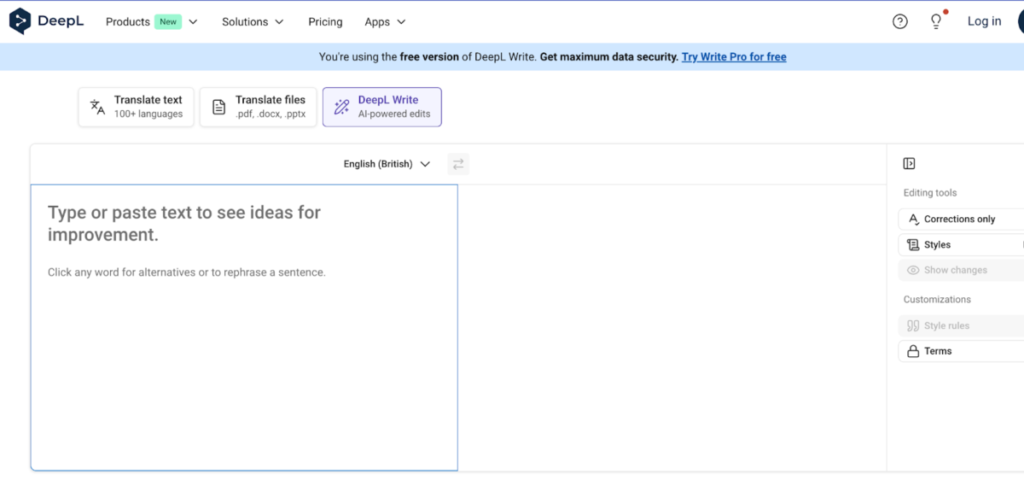Click the DeepL logo icon
The image size is (1024, 480).
pyautogui.click(x=21, y=21)
